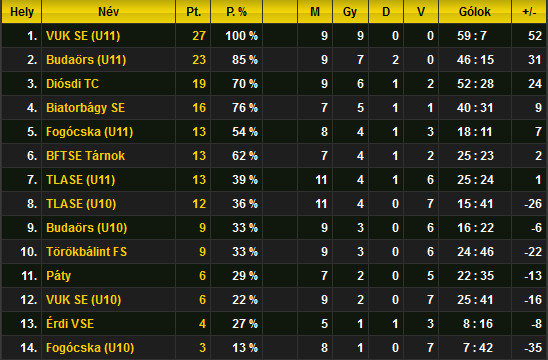Open the Biatorbágy SE team entry

point(85,108)
